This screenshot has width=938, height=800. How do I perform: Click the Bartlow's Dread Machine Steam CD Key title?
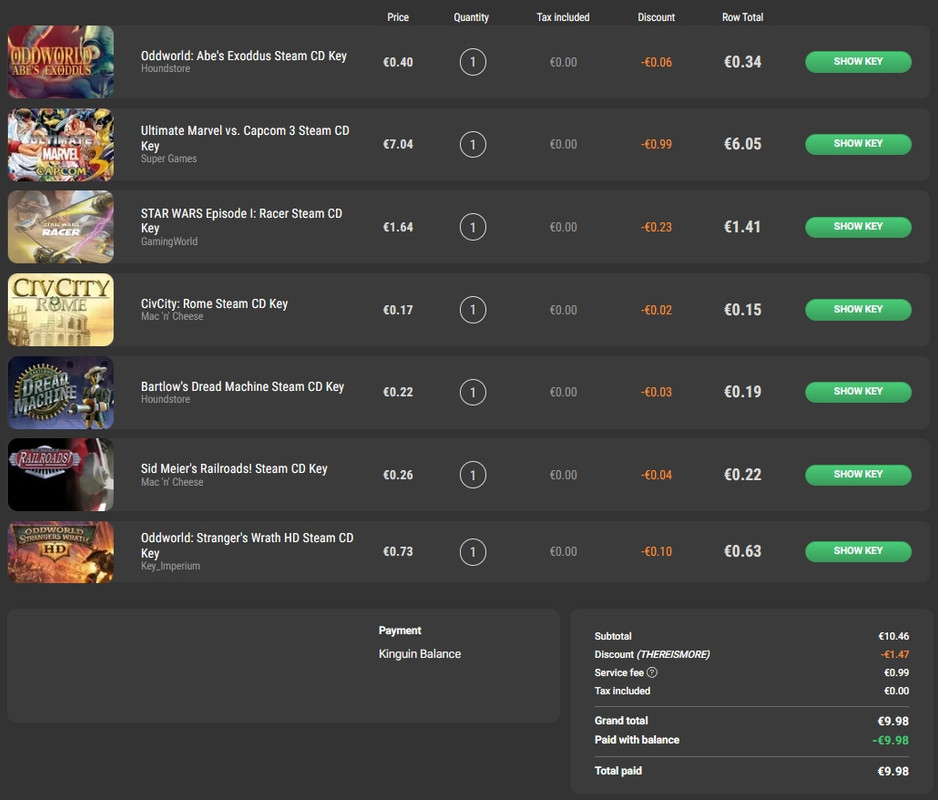point(242,387)
